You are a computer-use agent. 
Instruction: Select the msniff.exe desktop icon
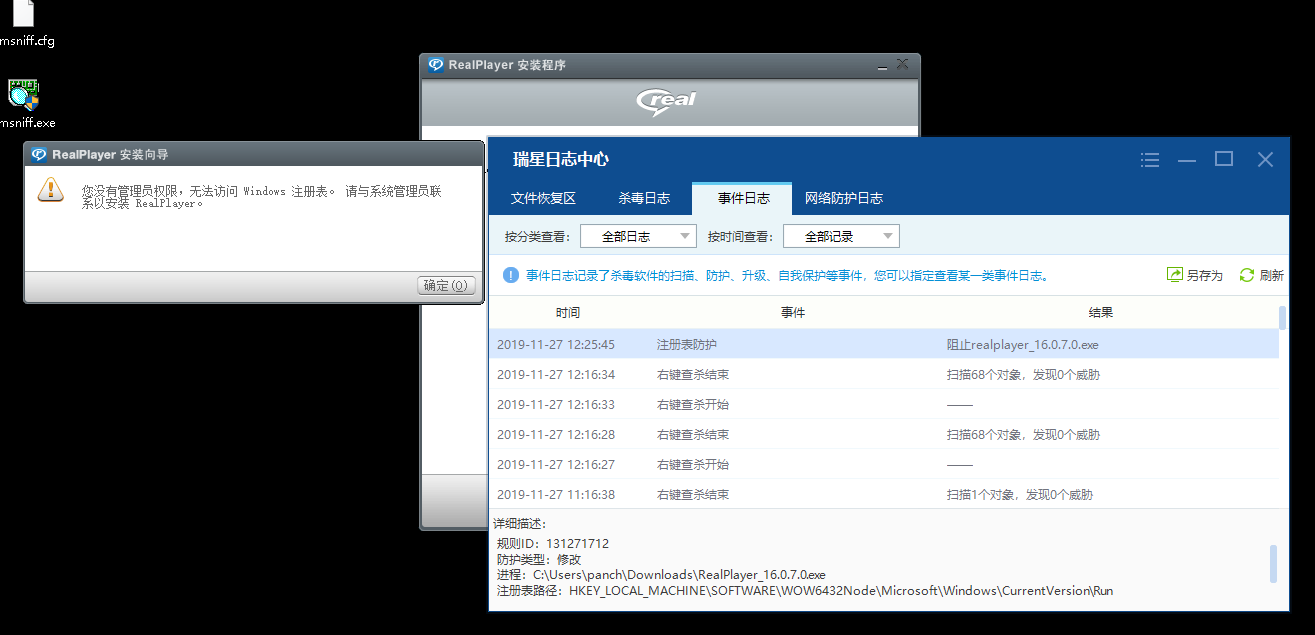click(x=24, y=95)
